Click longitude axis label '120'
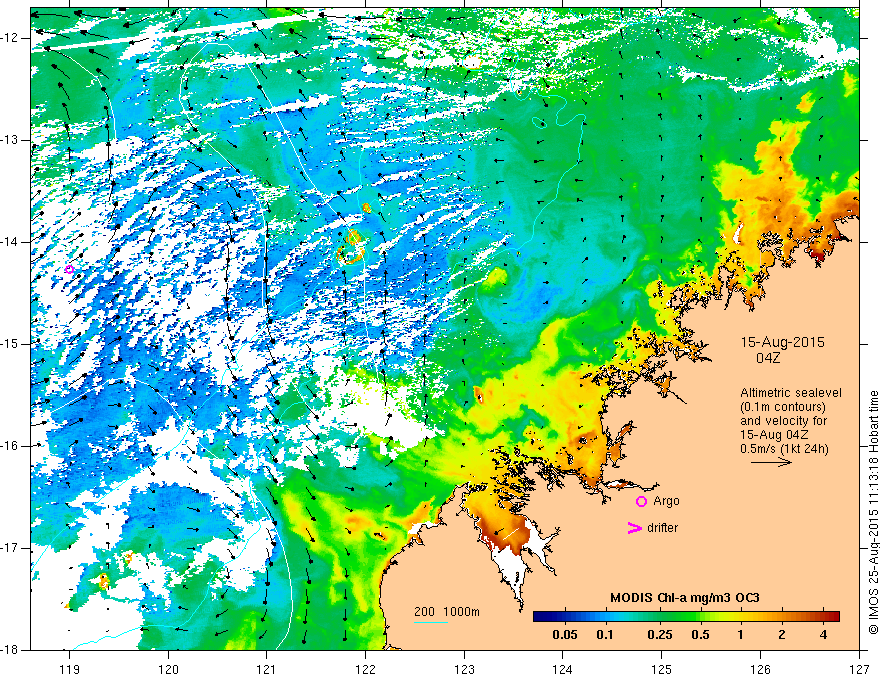880x680 pixels. 168,669
